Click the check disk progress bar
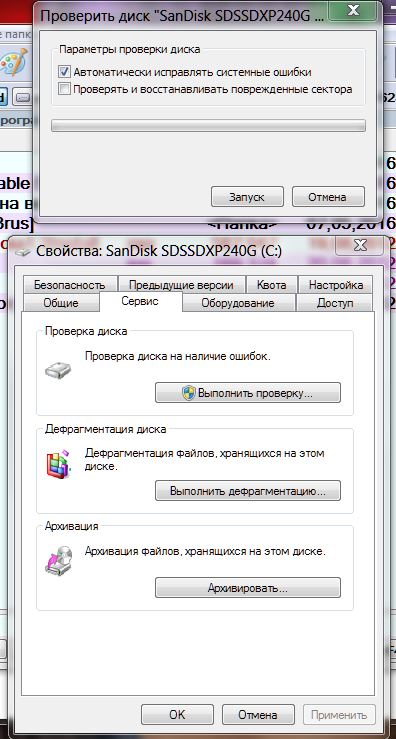The width and height of the screenshot is (396, 739). [x=208, y=125]
